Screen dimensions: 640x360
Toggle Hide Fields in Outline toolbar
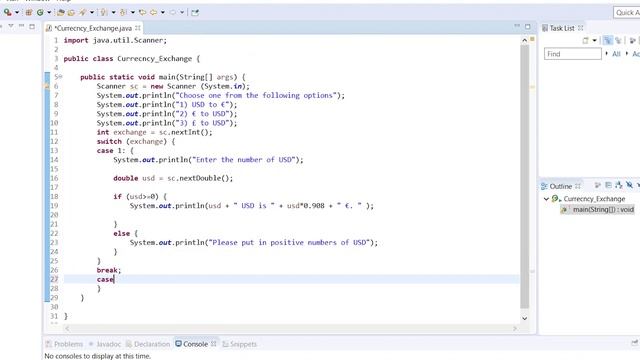[629, 186]
